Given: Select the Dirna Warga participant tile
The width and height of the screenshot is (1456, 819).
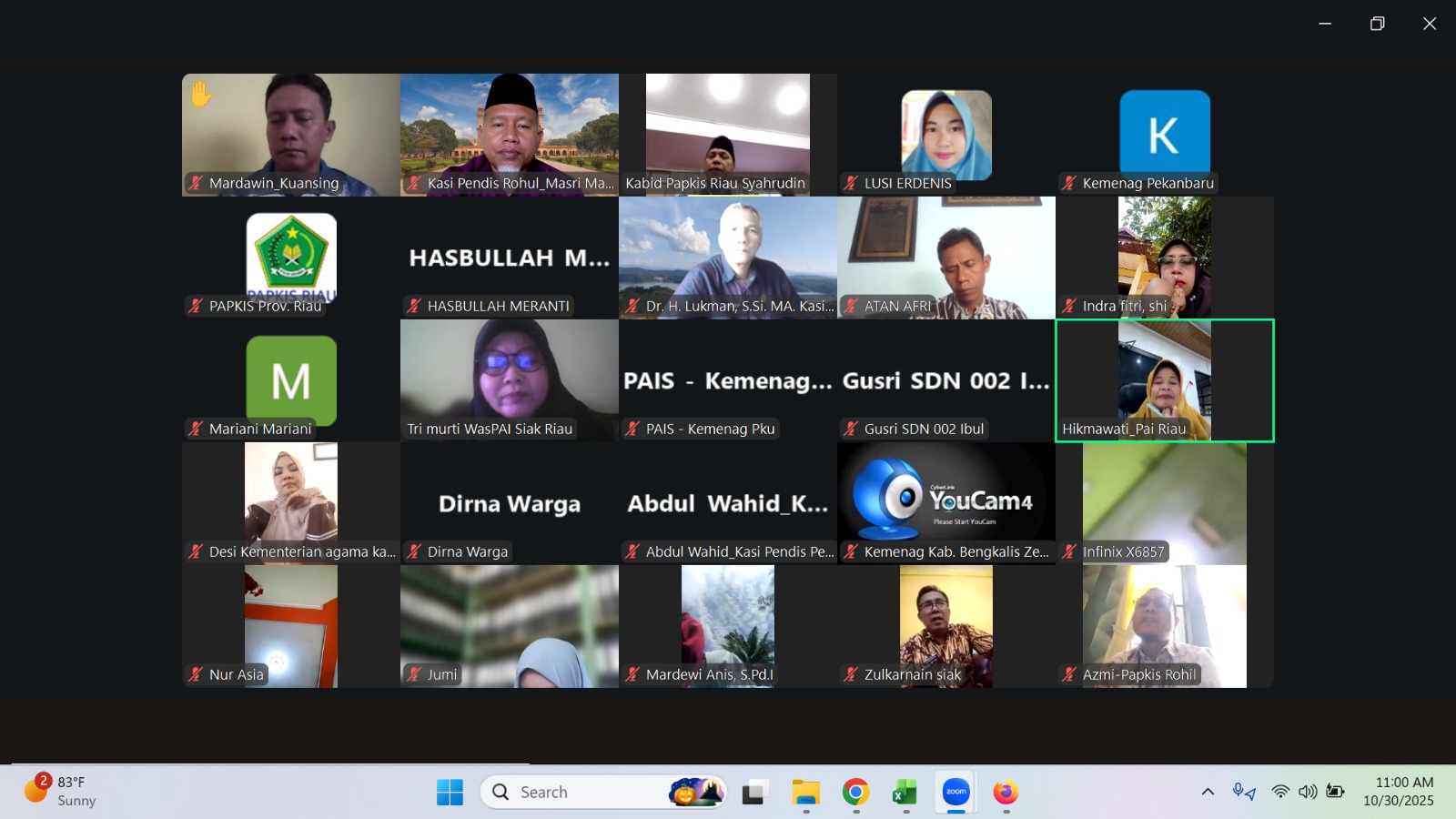Looking at the screenshot, I should click(510, 503).
